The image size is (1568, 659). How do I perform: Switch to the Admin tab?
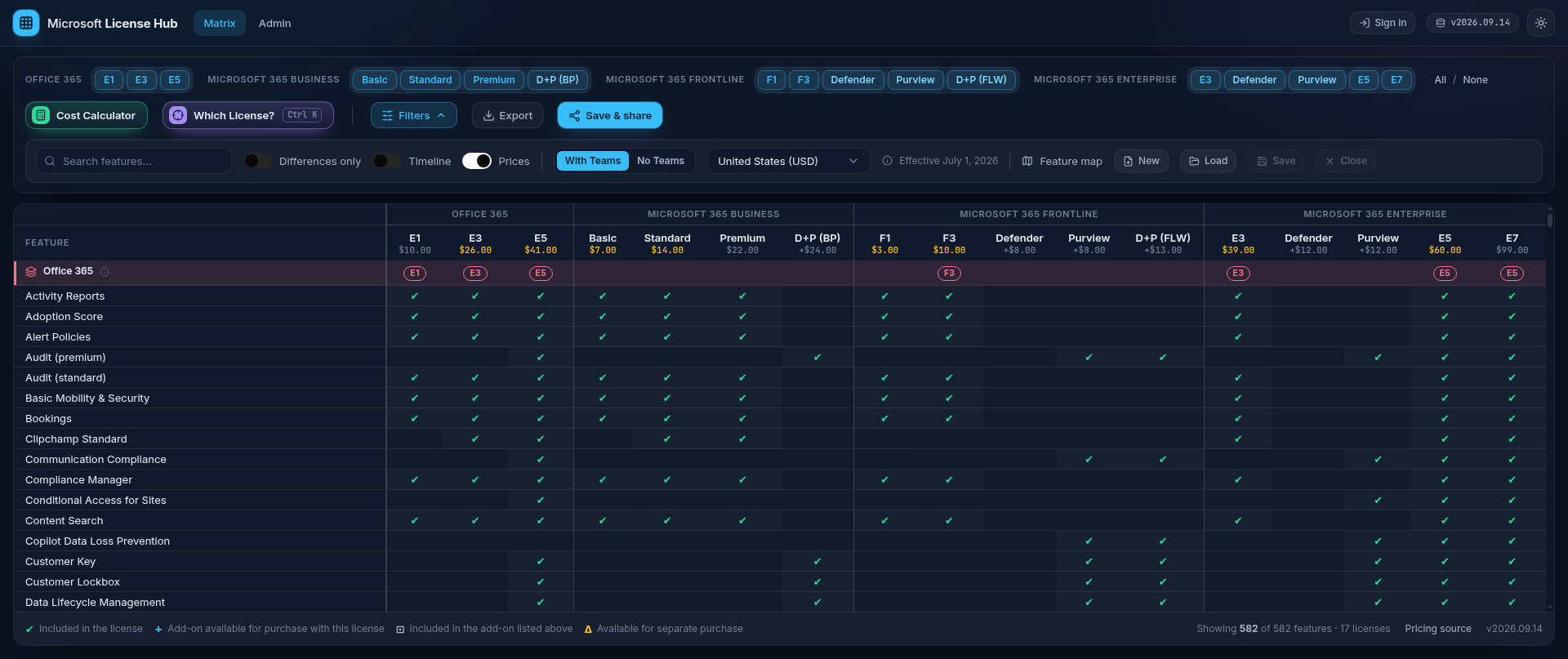coord(274,23)
